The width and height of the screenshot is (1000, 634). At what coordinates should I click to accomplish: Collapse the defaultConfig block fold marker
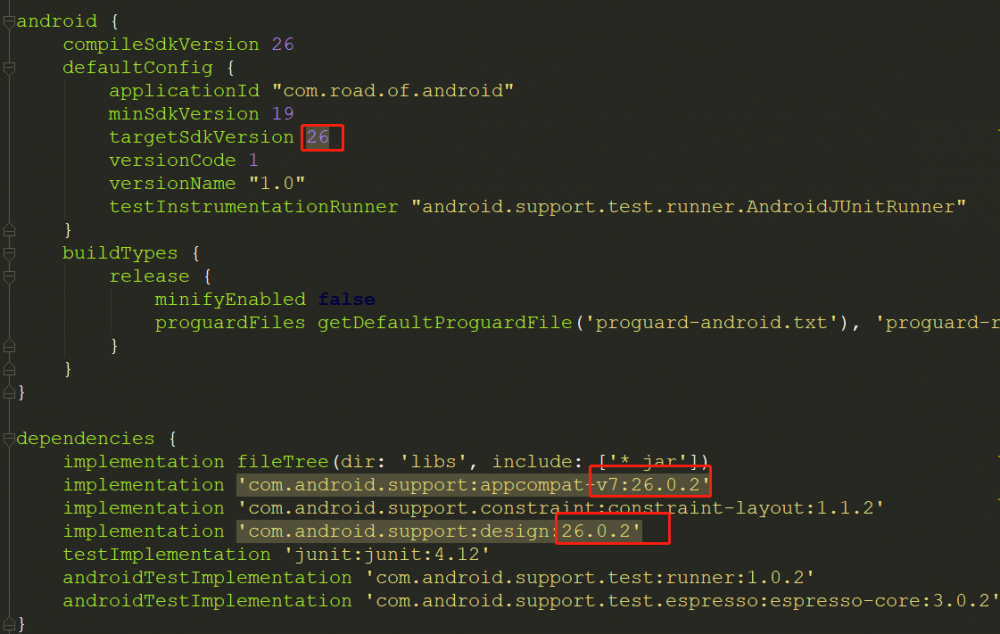pos(7,67)
